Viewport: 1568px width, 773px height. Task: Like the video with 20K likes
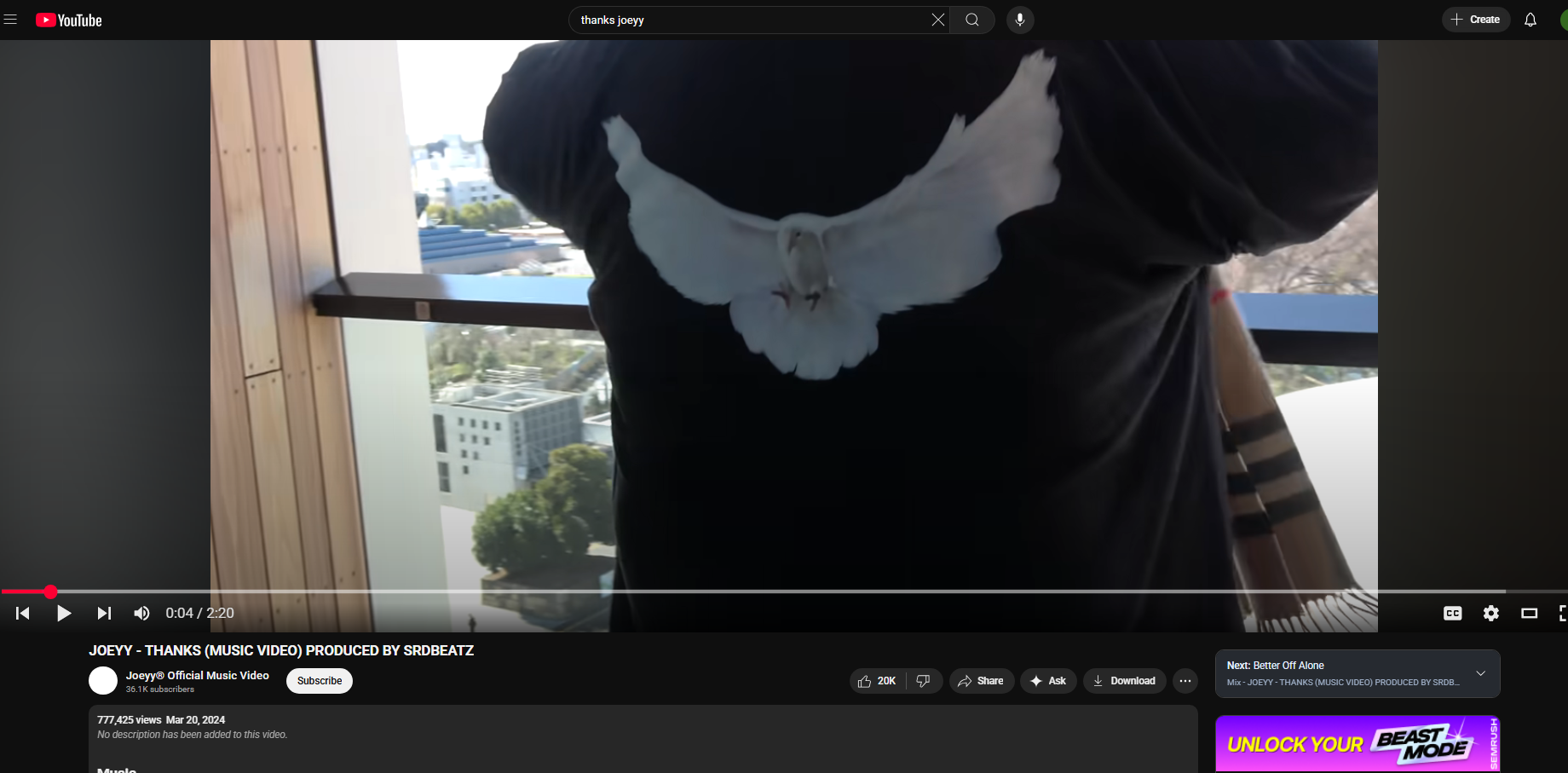coord(877,681)
